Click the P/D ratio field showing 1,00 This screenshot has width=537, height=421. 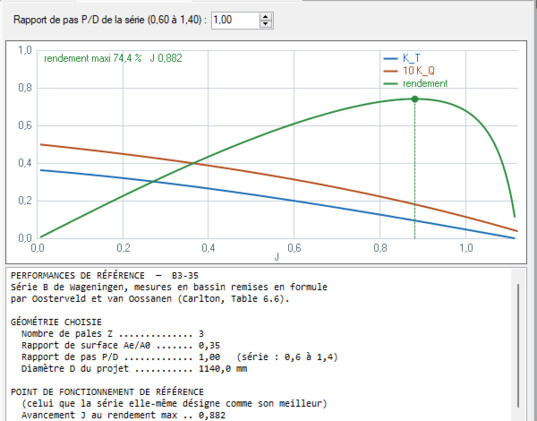pos(236,20)
